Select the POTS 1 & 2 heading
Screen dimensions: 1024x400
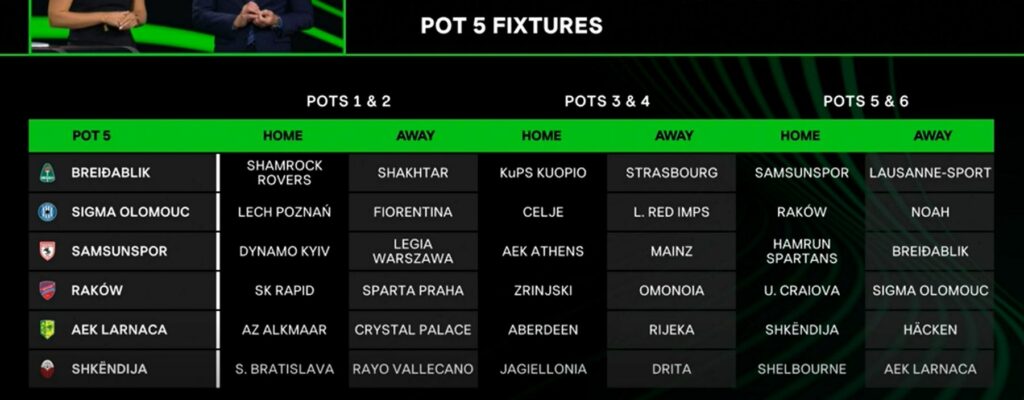pyautogui.click(x=348, y=101)
